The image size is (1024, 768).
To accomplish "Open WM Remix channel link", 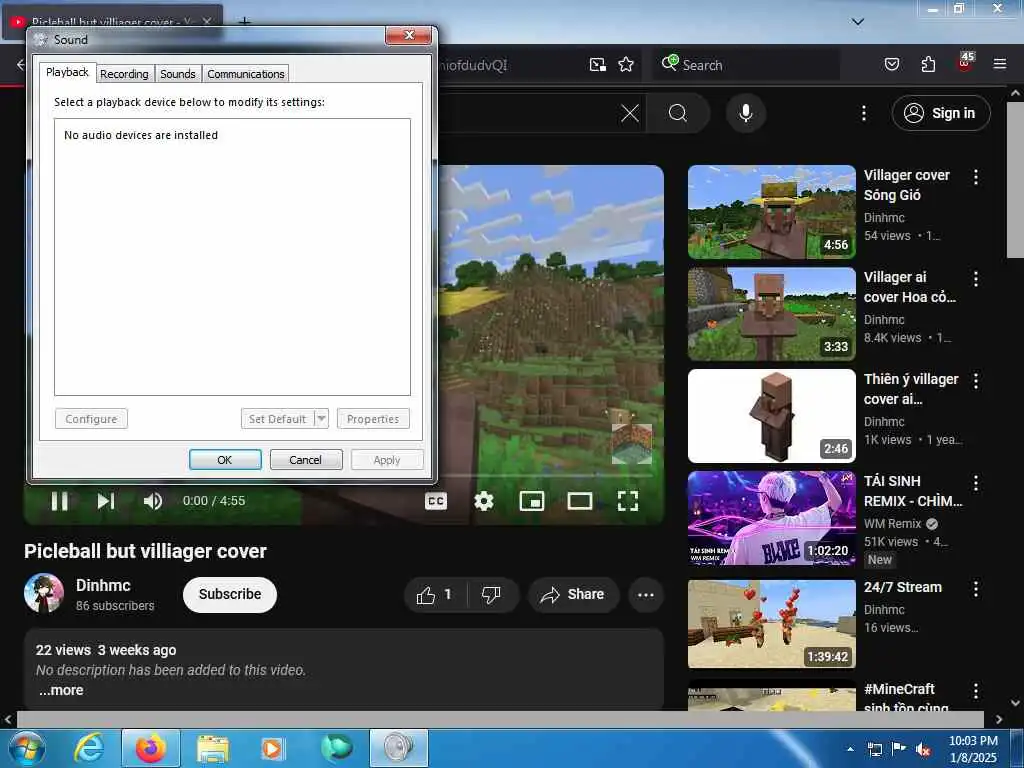I will (x=893, y=524).
